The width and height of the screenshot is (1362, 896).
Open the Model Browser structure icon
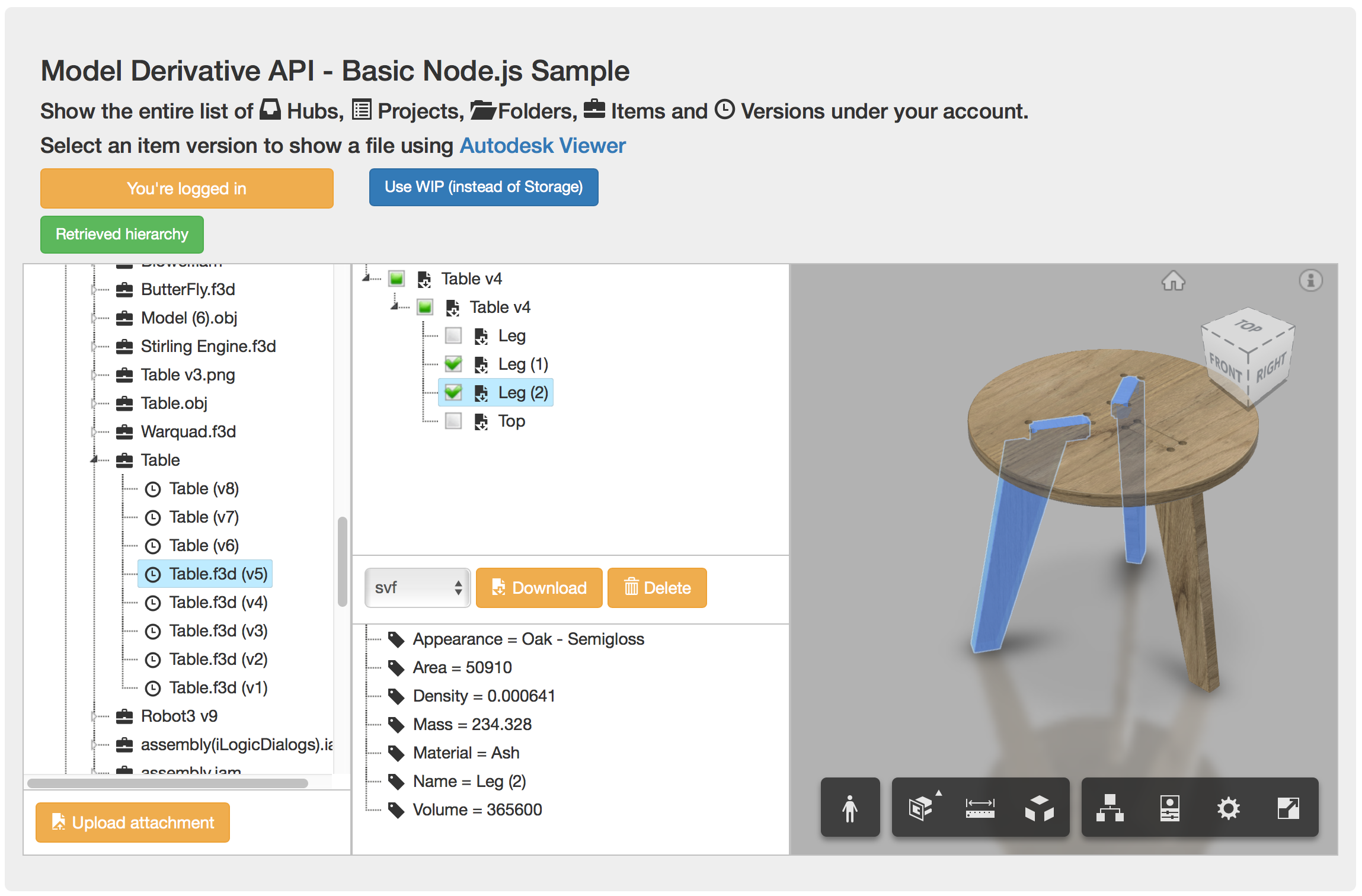(1110, 808)
